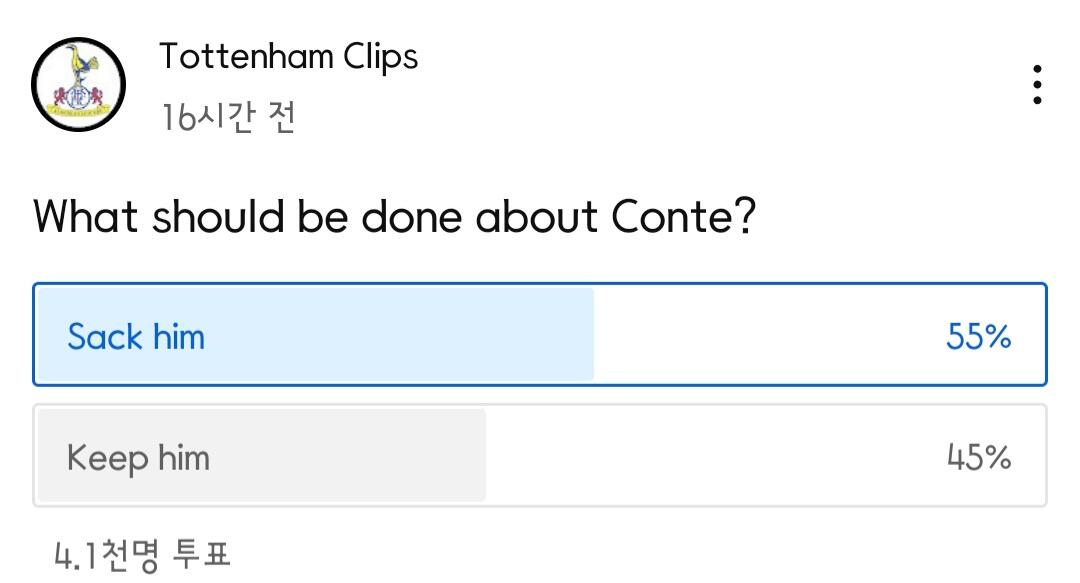Select the "Sack him" poll option
The width and height of the screenshot is (1080, 583).
click(x=540, y=335)
